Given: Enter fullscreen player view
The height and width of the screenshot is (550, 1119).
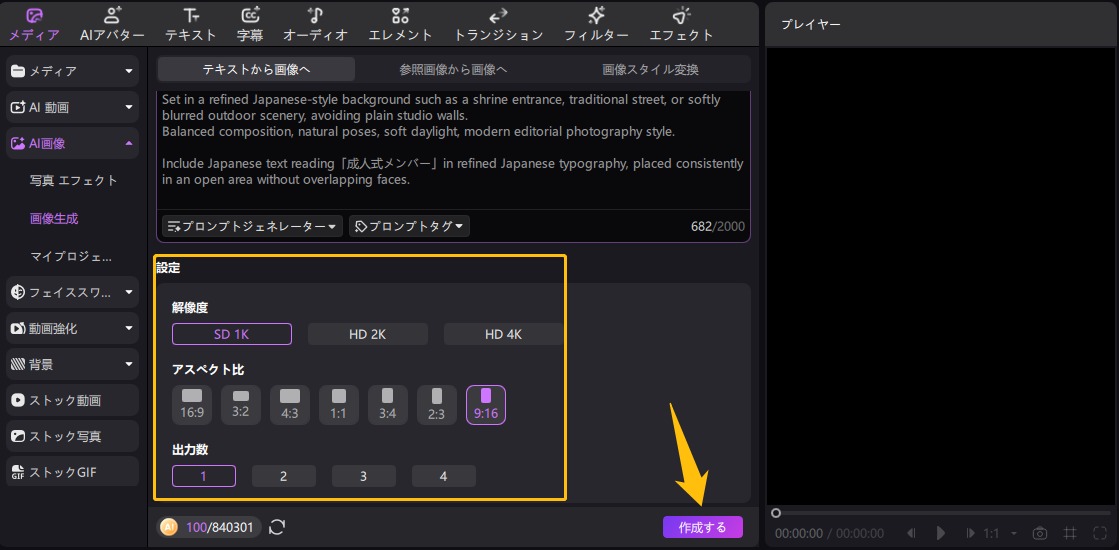Looking at the screenshot, I should [x=1099, y=533].
